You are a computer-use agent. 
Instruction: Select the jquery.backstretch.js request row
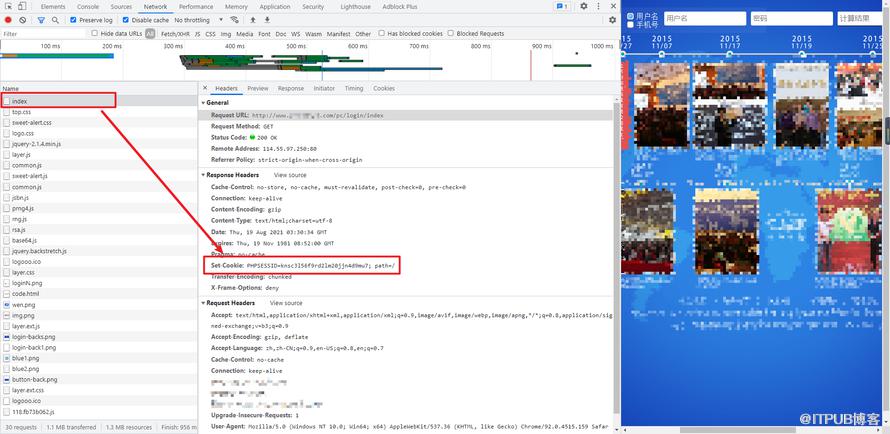[99, 251]
